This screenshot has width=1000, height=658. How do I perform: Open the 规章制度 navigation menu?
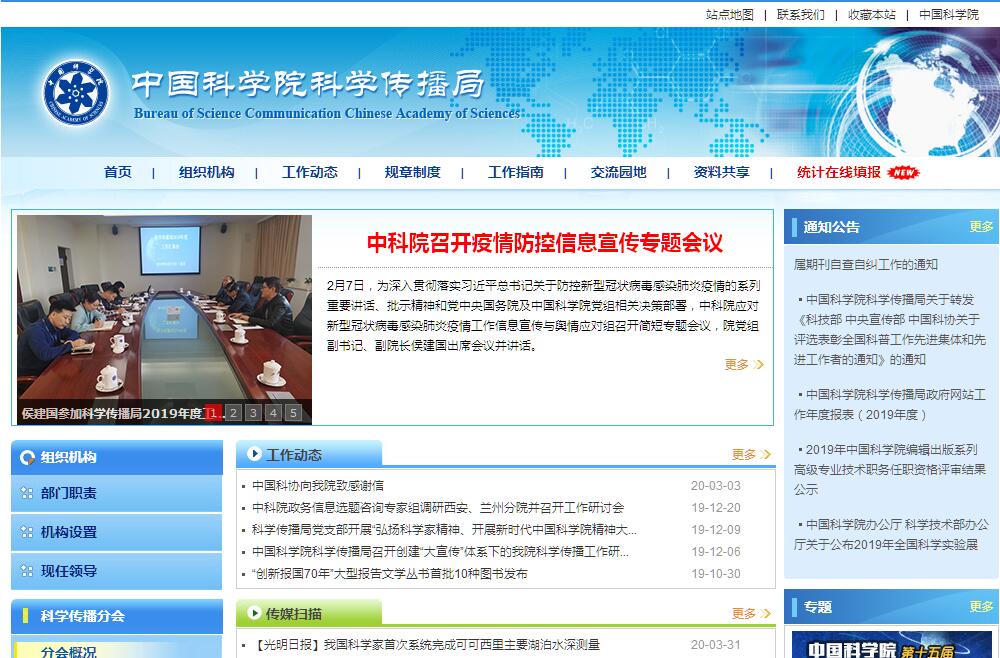tap(413, 172)
